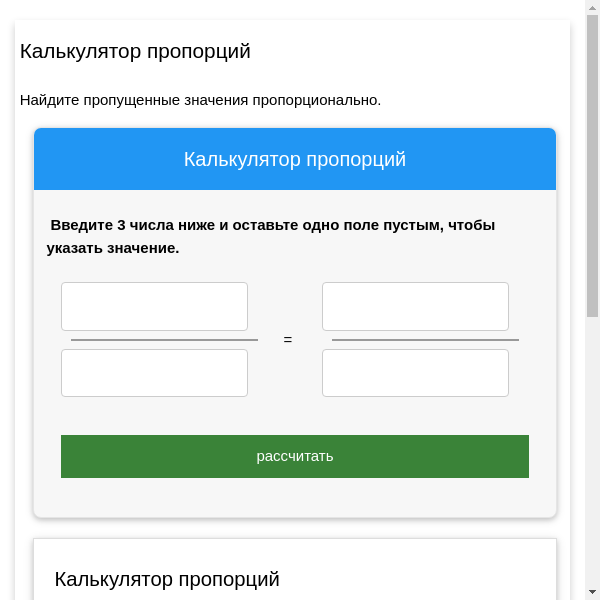Click the scrollbar down arrow
This screenshot has height=600, width=600.
pos(592,592)
